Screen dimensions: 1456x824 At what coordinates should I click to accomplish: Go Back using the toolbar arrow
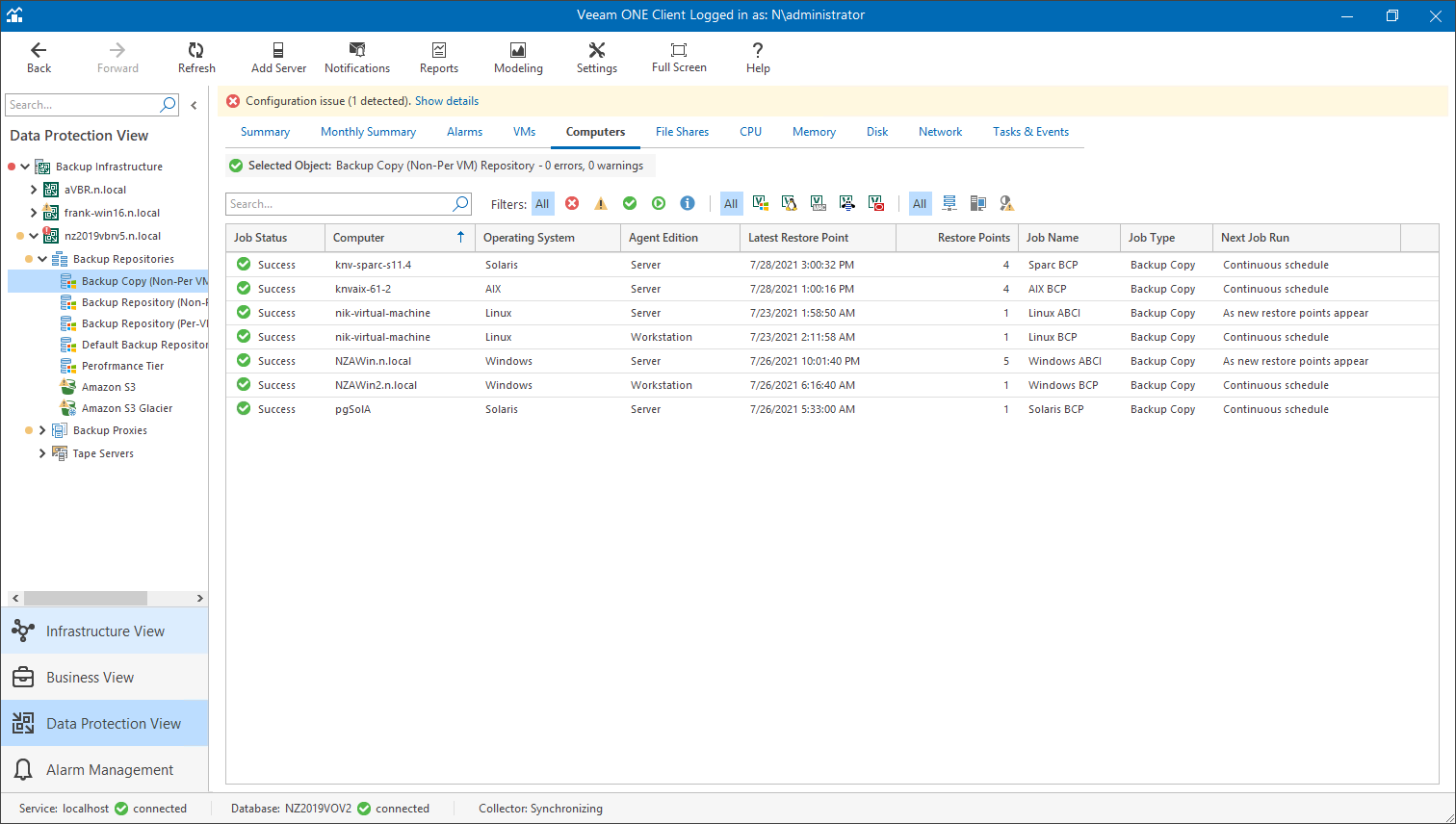(39, 58)
